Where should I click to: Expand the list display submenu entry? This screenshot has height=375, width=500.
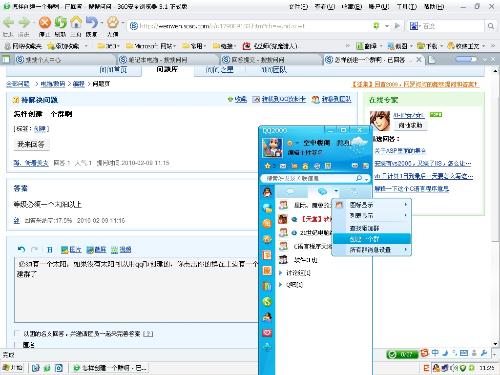click(372, 215)
